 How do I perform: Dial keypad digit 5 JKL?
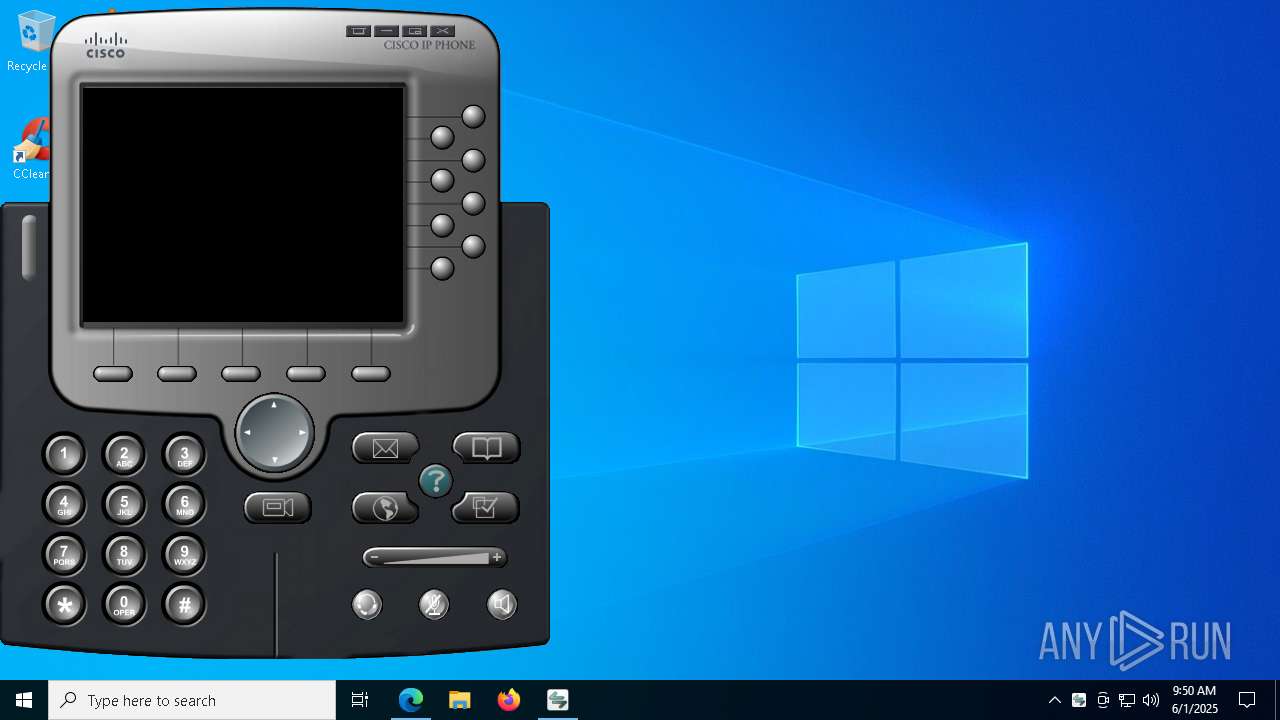click(x=124, y=504)
